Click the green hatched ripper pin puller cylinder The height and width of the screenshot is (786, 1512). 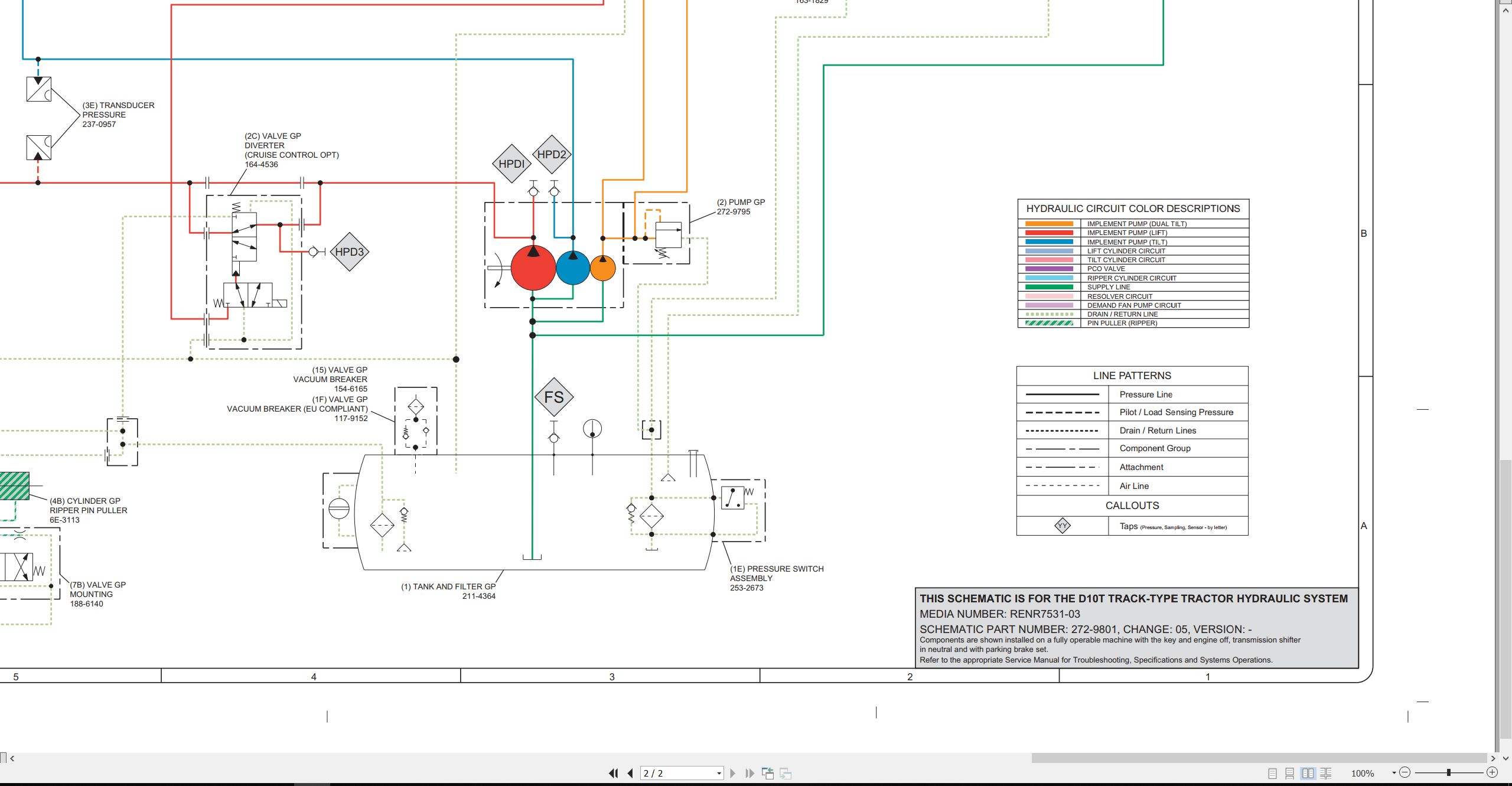pyautogui.click(x=14, y=485)
